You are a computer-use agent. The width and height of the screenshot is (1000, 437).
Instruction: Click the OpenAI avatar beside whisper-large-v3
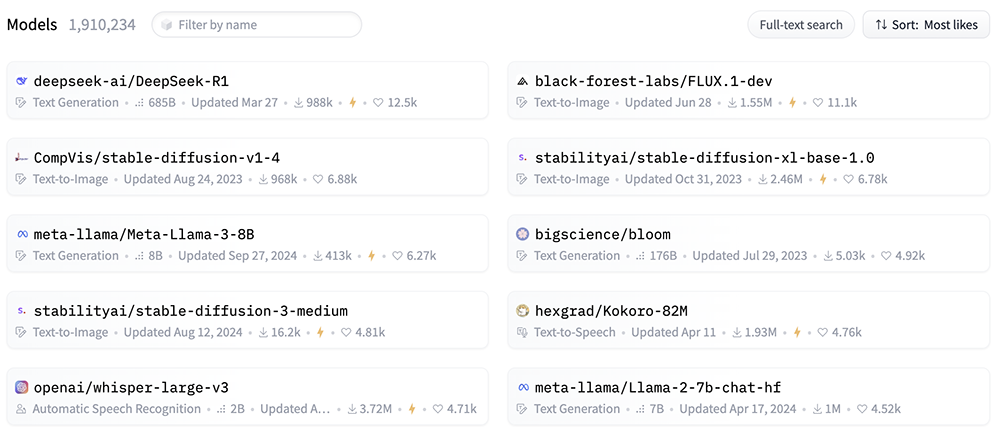point(21,387)
